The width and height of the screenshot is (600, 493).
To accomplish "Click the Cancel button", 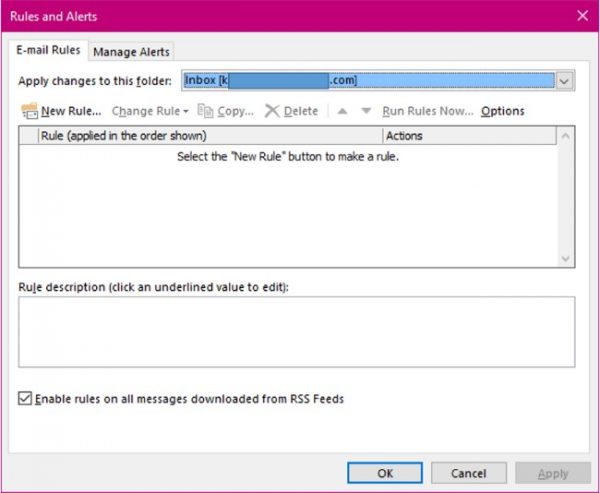I will point(469,473).
